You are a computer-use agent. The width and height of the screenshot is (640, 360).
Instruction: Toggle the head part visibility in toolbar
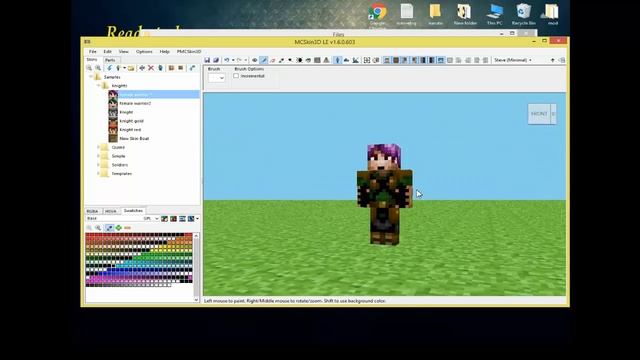tap(387, 60)
